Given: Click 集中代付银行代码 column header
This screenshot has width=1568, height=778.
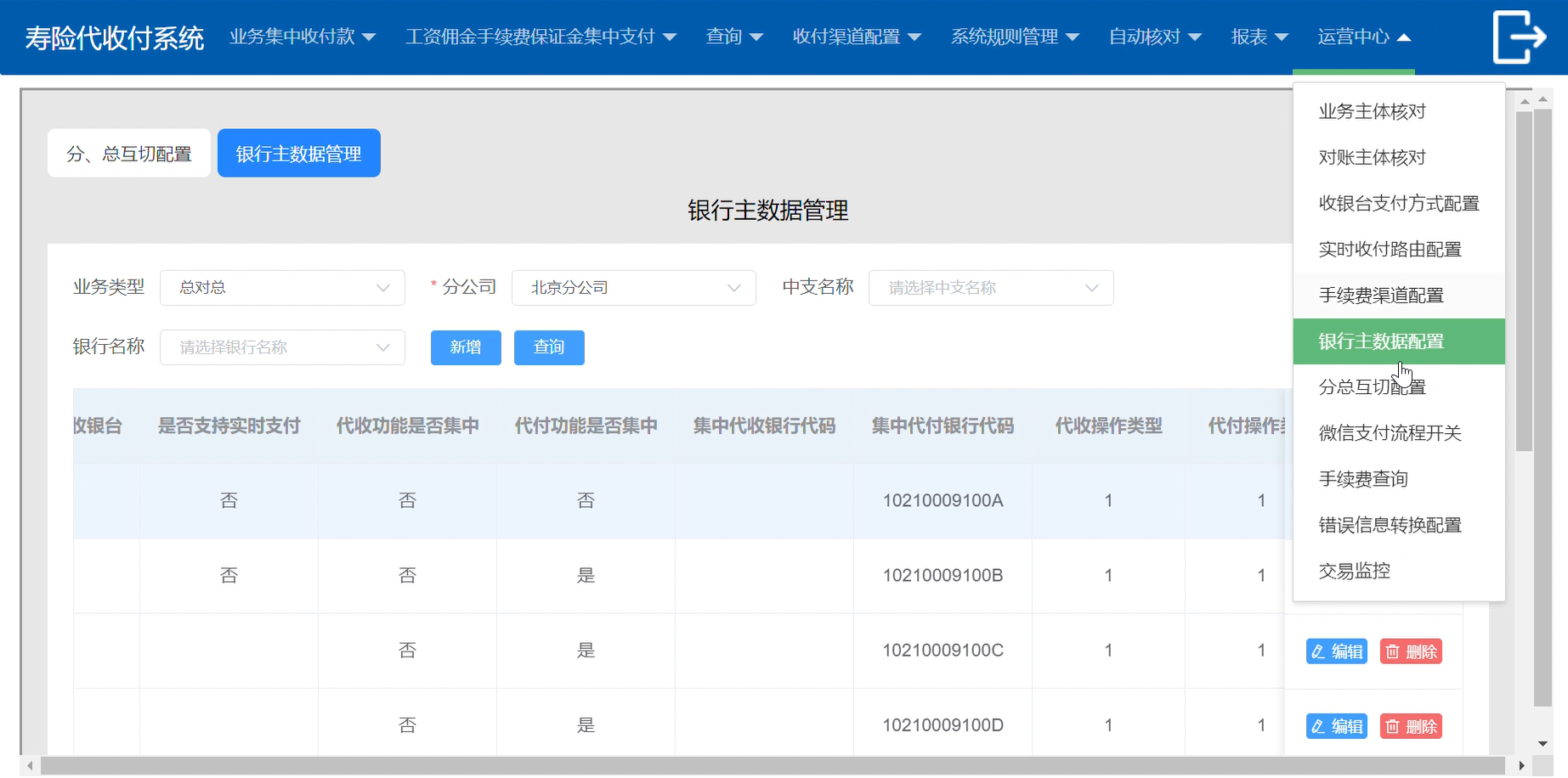Looking at the screenshot, I should click(x=943, y=426).
